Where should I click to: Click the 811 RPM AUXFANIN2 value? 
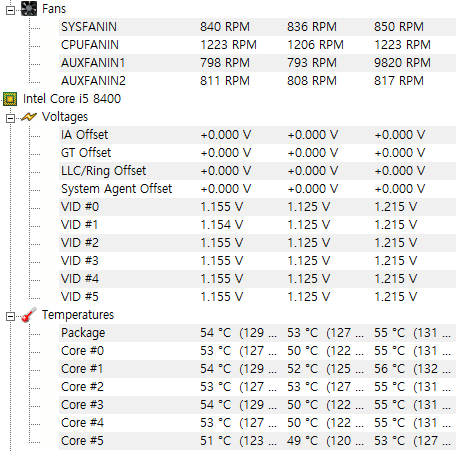225,81
